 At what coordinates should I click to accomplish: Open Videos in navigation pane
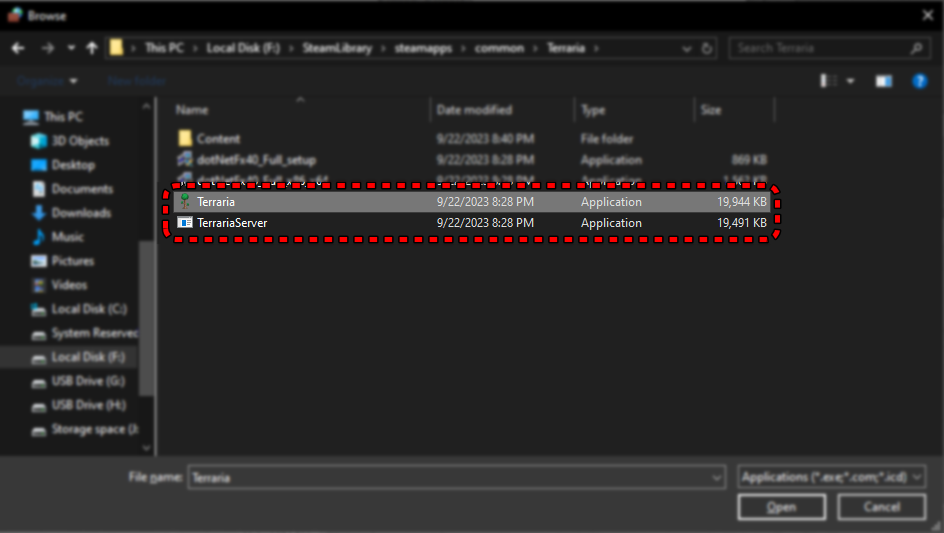[x=59, y=285]
